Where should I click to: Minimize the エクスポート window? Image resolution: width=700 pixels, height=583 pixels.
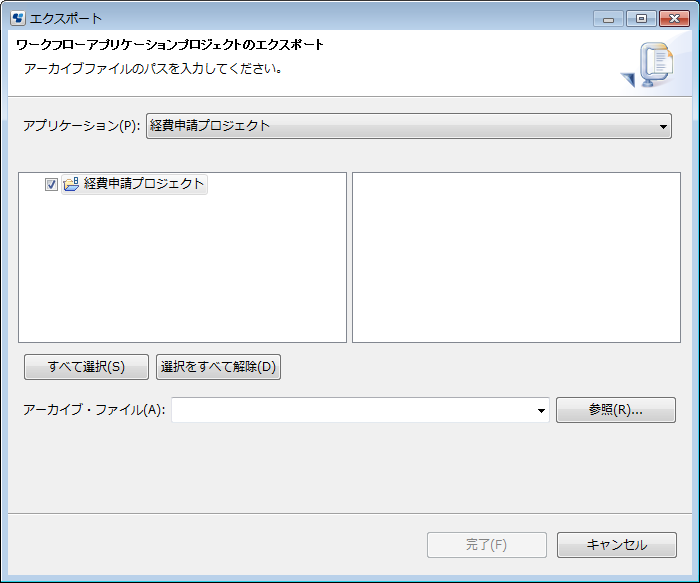click(x=608, y=19)
